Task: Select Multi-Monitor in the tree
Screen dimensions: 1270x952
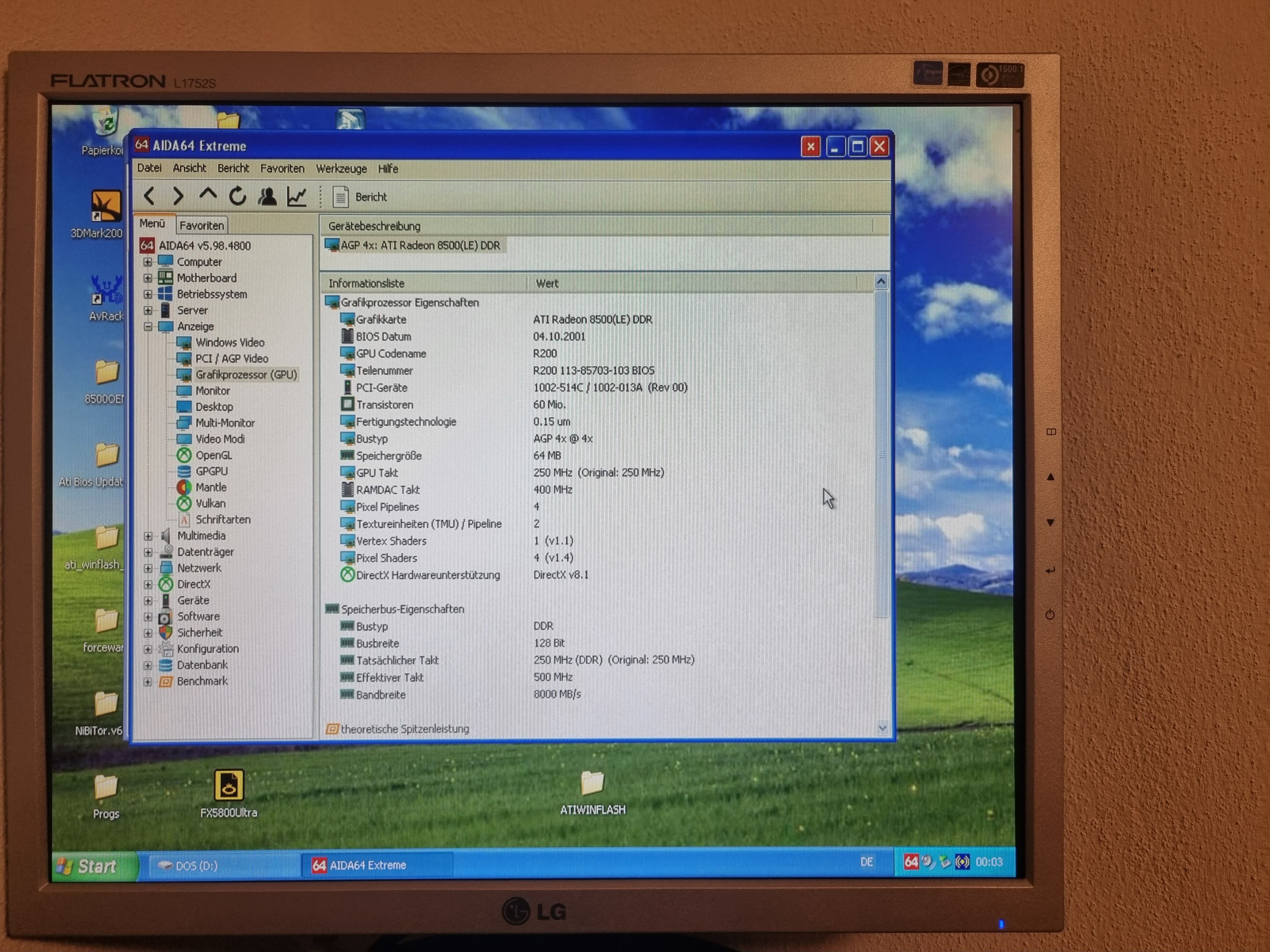Action: coord(225,423)
